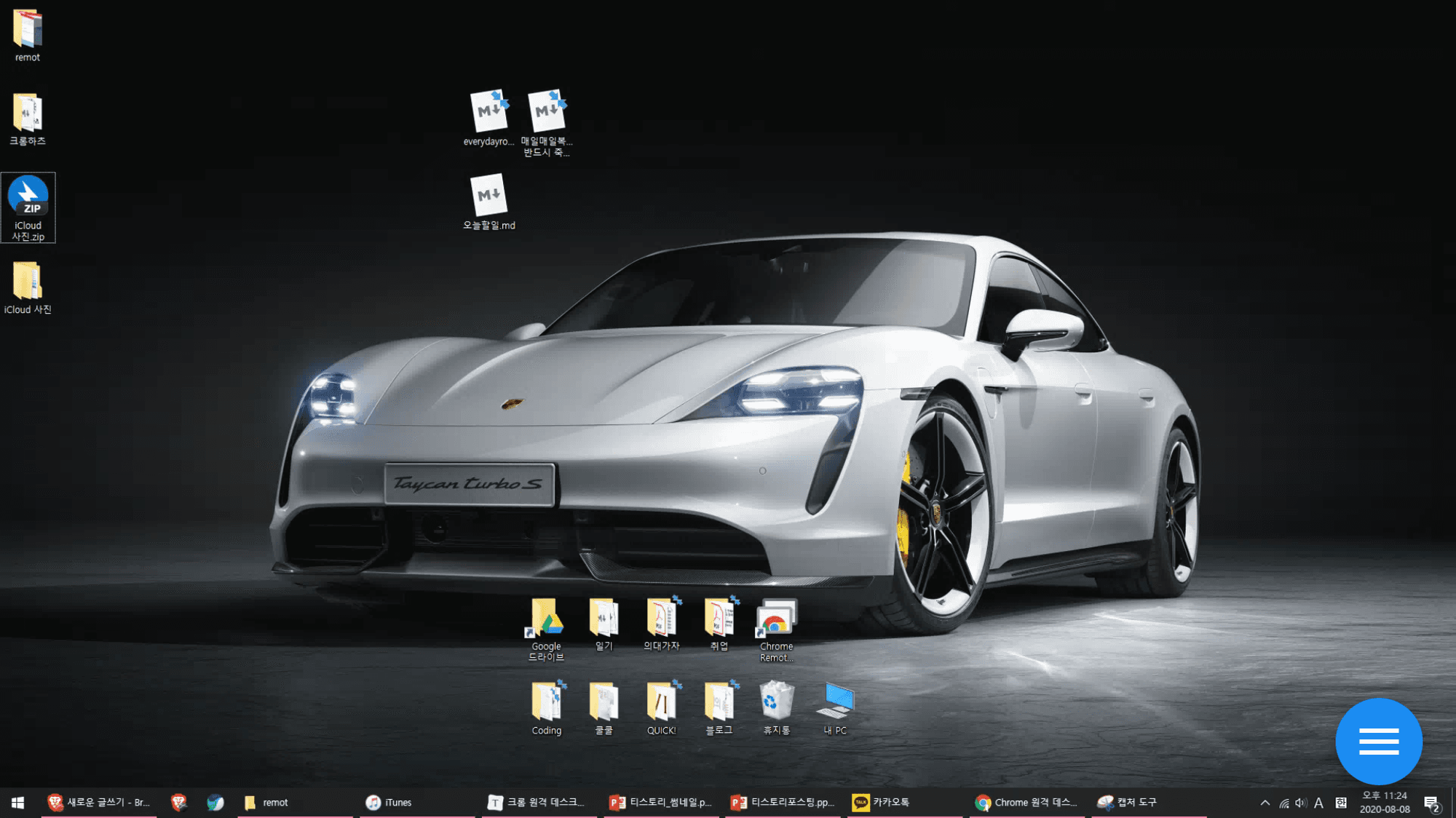Select the everydayro... markdown file
This screenshot has height=818, width=1456.
(488, 119)
